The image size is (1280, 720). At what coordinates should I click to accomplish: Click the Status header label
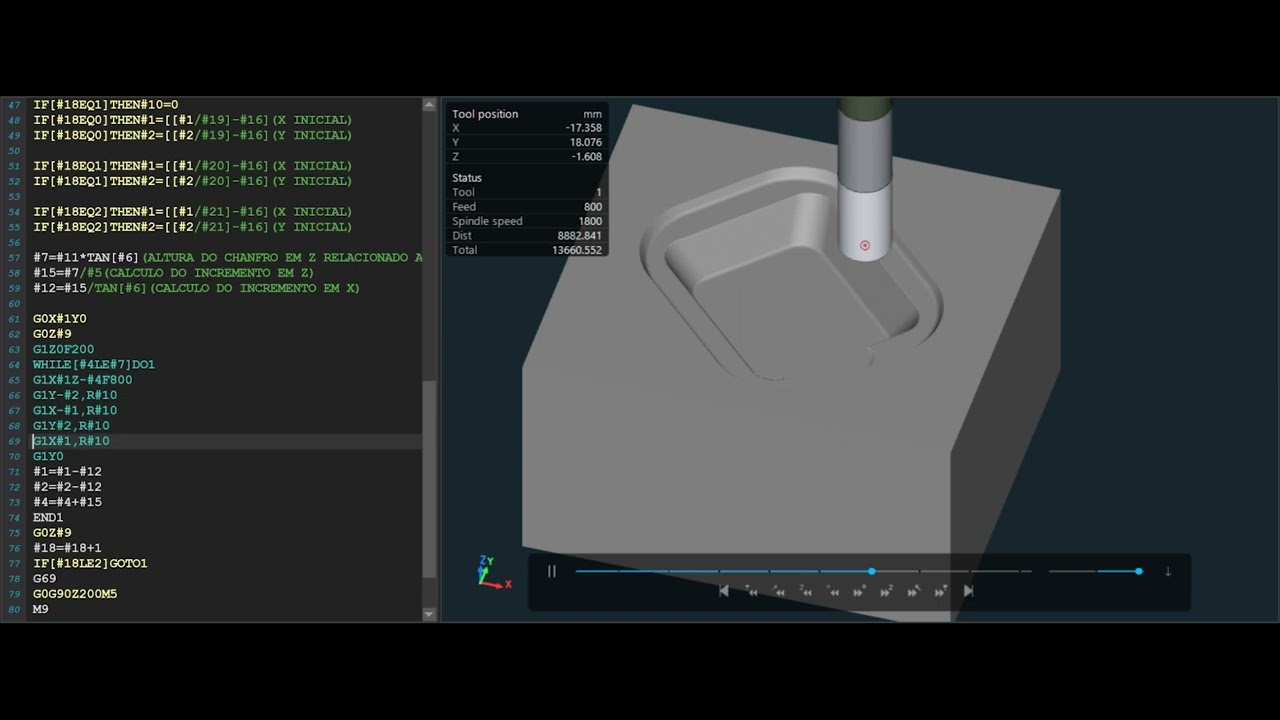pos(467,178)
